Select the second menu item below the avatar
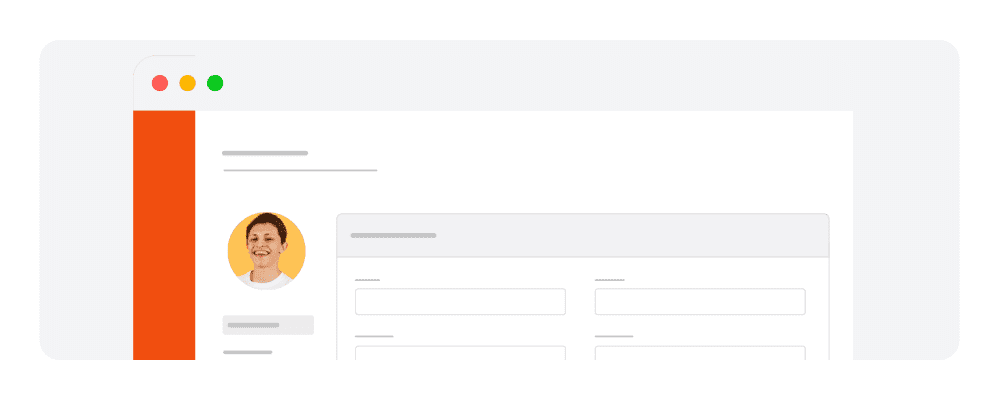This screenshot has width=1000, height=400. pyautogui.click(x=247, y=352)
